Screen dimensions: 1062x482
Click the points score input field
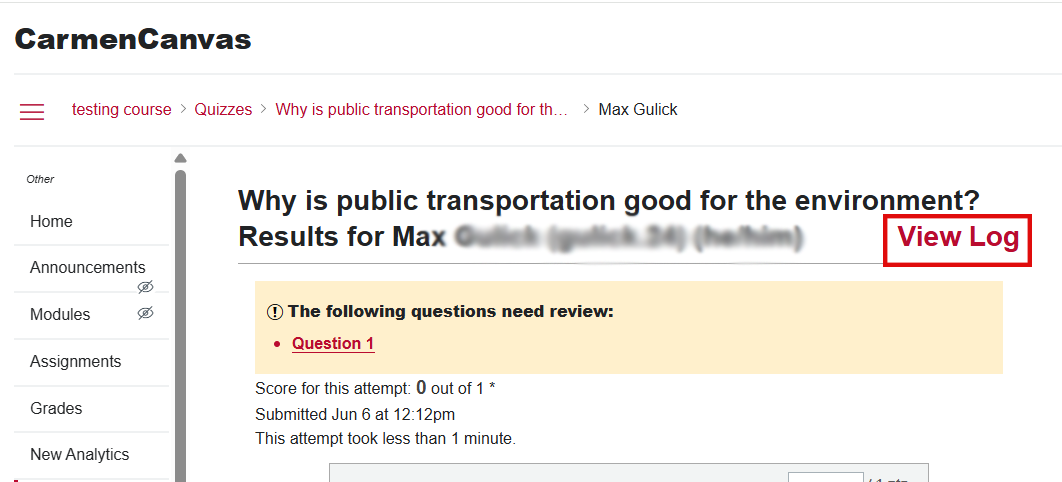pyautogui.click(x=826, y=477)
